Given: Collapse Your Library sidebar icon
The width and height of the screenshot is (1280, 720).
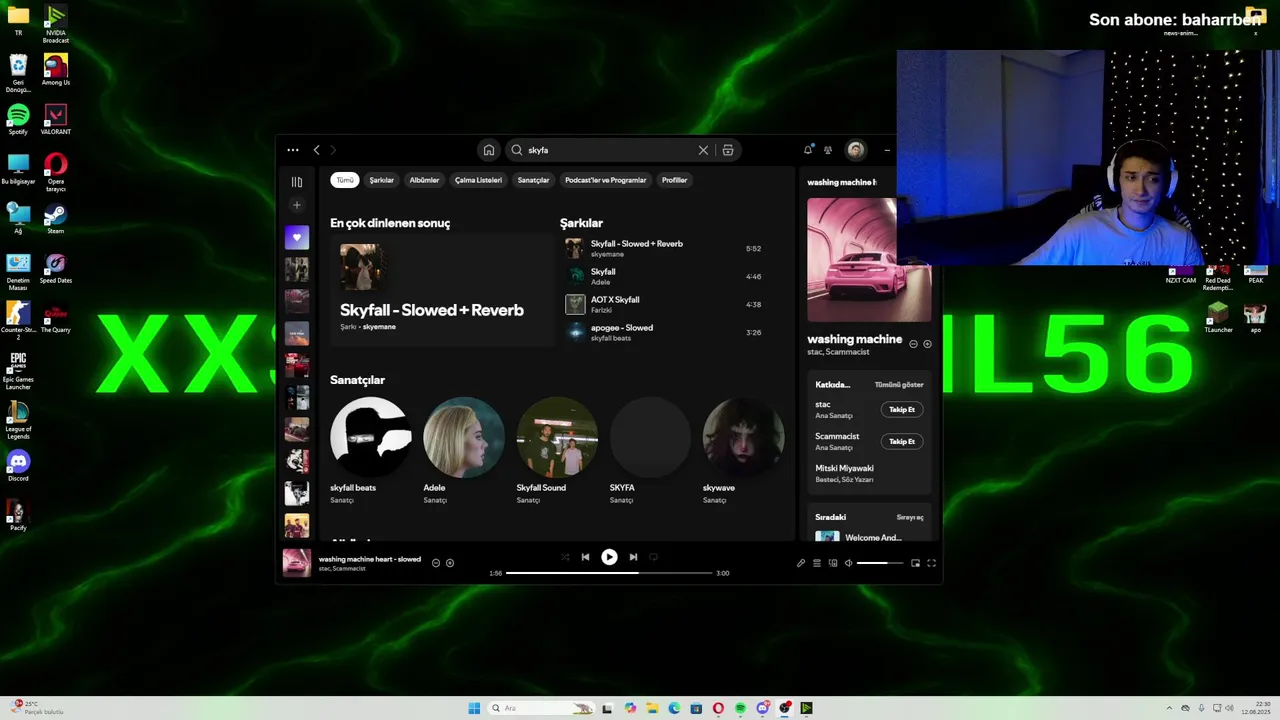Looking at the screenshot, I should [x=296, y=182].
